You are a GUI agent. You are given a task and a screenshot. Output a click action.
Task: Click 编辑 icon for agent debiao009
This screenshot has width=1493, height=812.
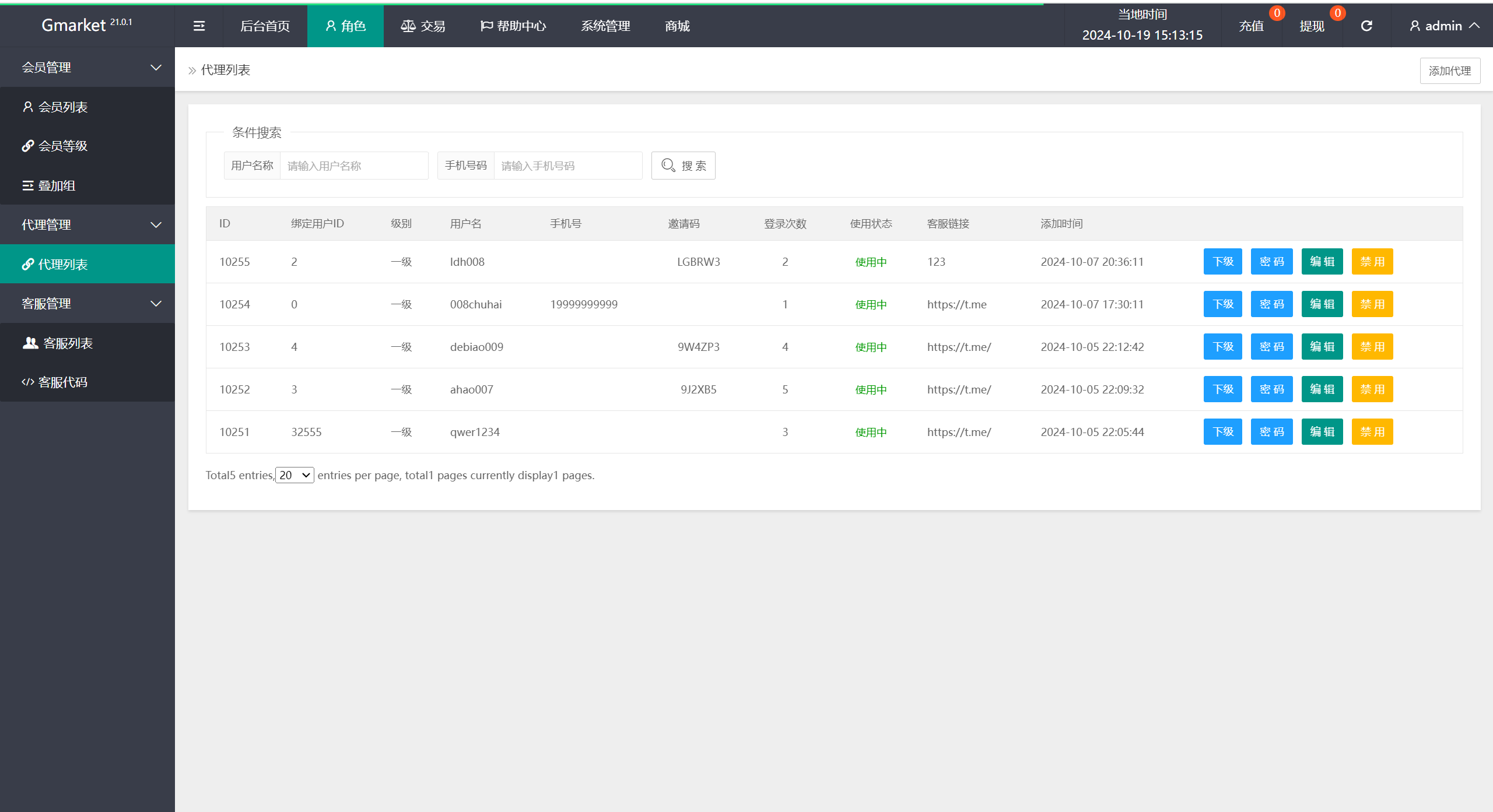pyautogui.click(x=1321, y=346)
